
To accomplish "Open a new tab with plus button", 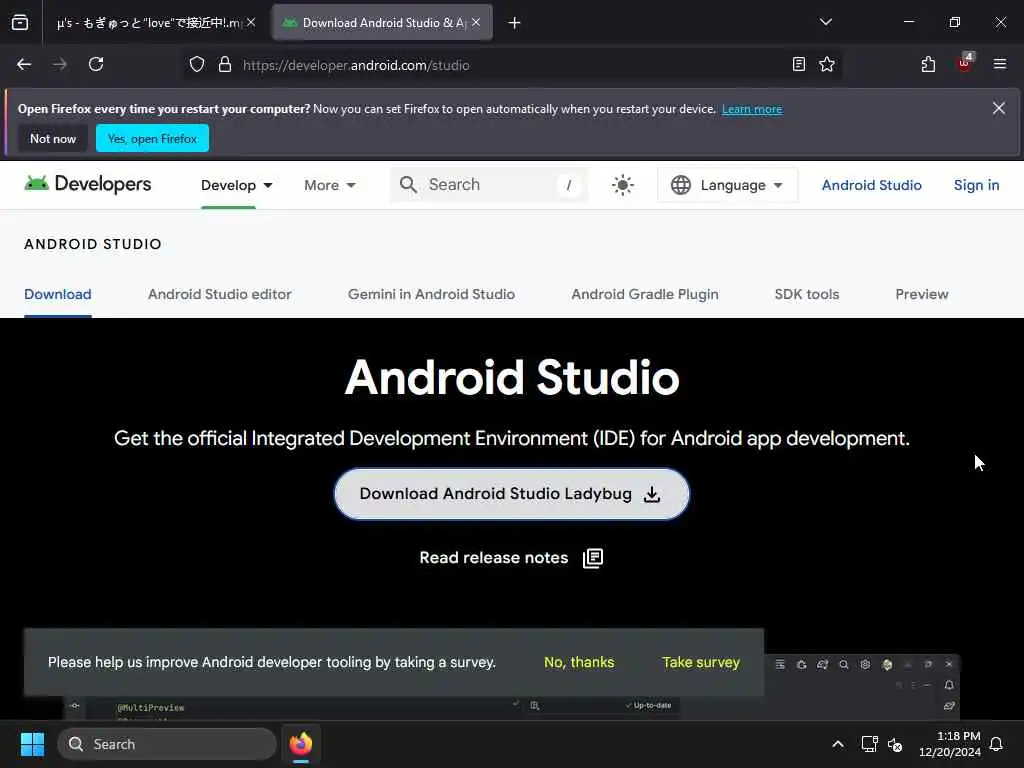I will pyautogui.click(x=515, y=23).
